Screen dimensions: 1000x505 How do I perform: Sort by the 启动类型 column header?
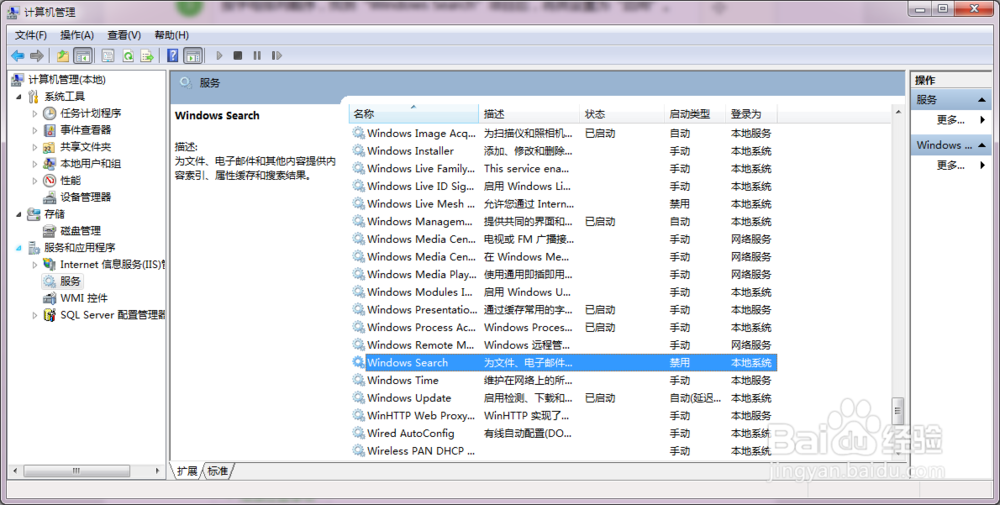(x=695, y=114)
